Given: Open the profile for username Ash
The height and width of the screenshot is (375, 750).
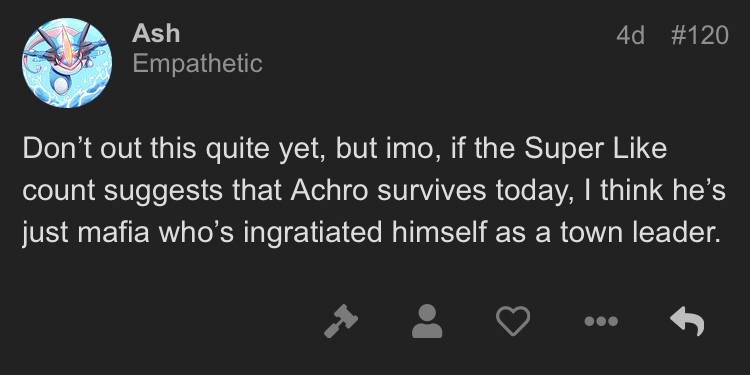Looking at the screenshot, I should (156, 33).
